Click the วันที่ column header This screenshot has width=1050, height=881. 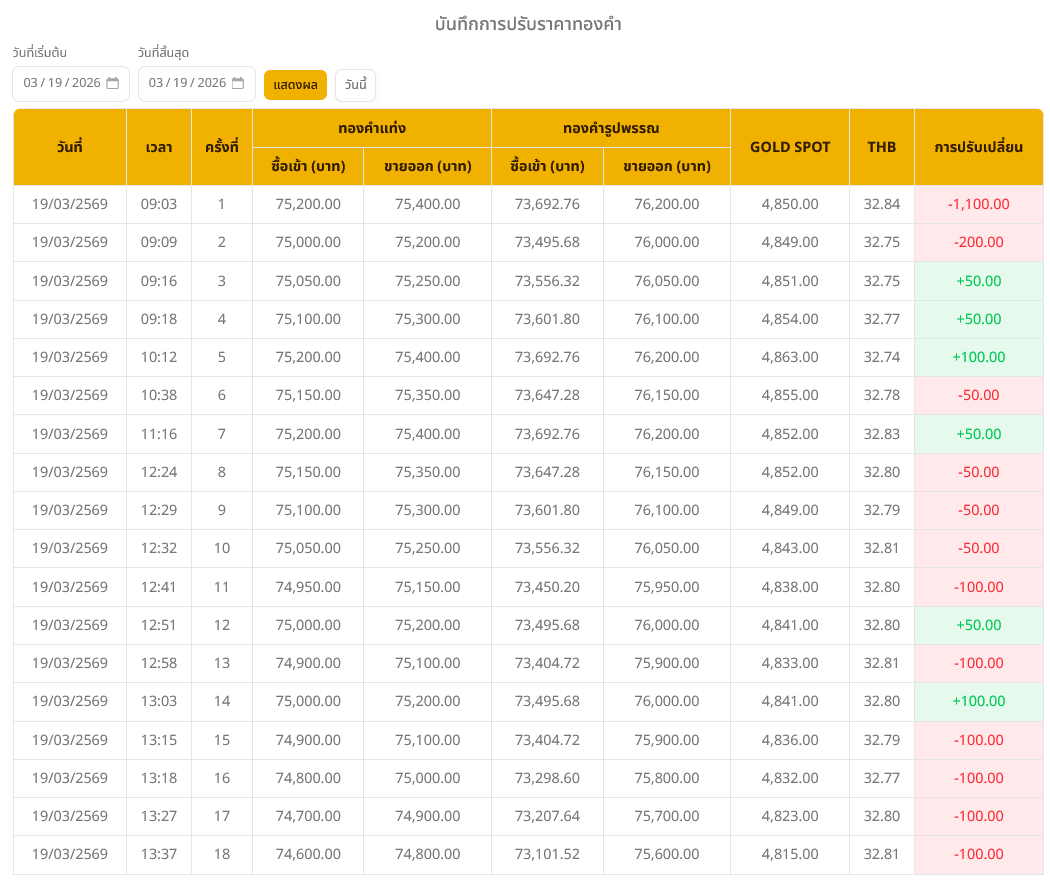(x=70, y=147)
